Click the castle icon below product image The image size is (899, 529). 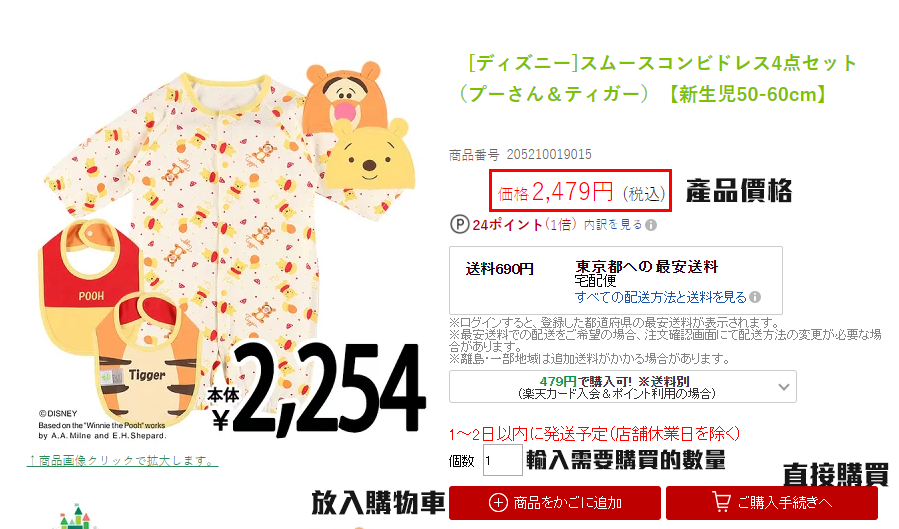pyautogui.click(x=75, y=518)
